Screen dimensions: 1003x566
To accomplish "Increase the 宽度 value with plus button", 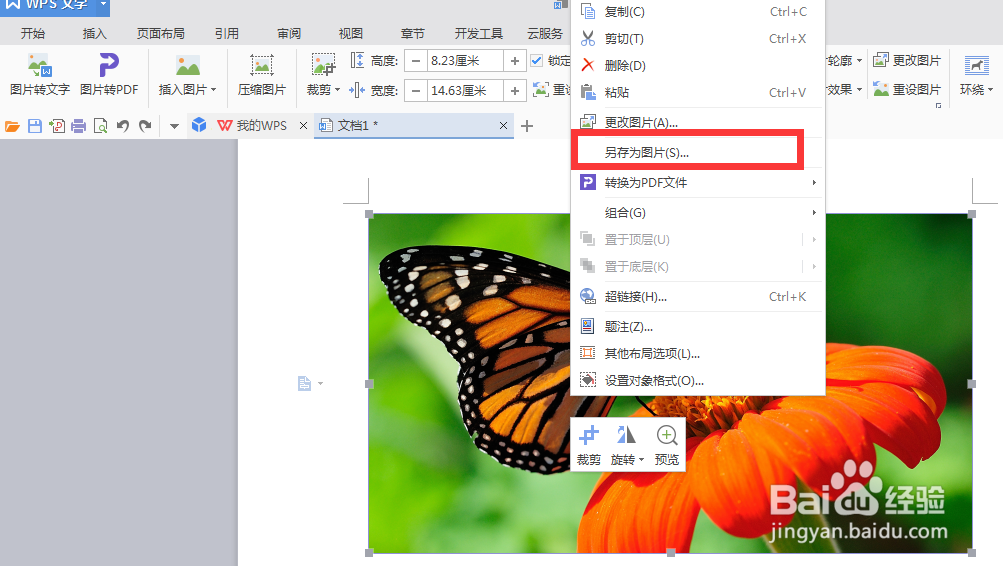I will [x=514, y=90].
